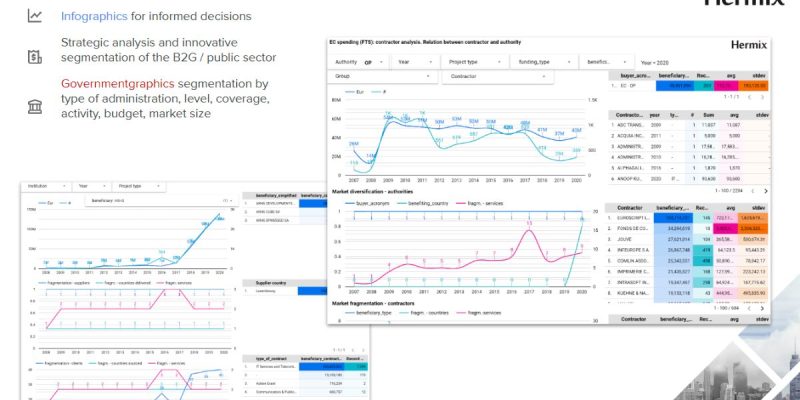Click Supplier country column header
Image resolution: width=800 pixels, height=400 pixels.
pos(271,283)
